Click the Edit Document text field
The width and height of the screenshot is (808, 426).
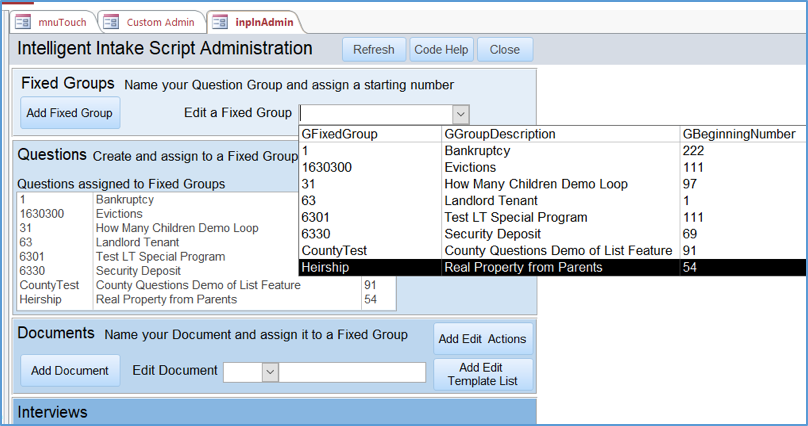pos(352,371)
